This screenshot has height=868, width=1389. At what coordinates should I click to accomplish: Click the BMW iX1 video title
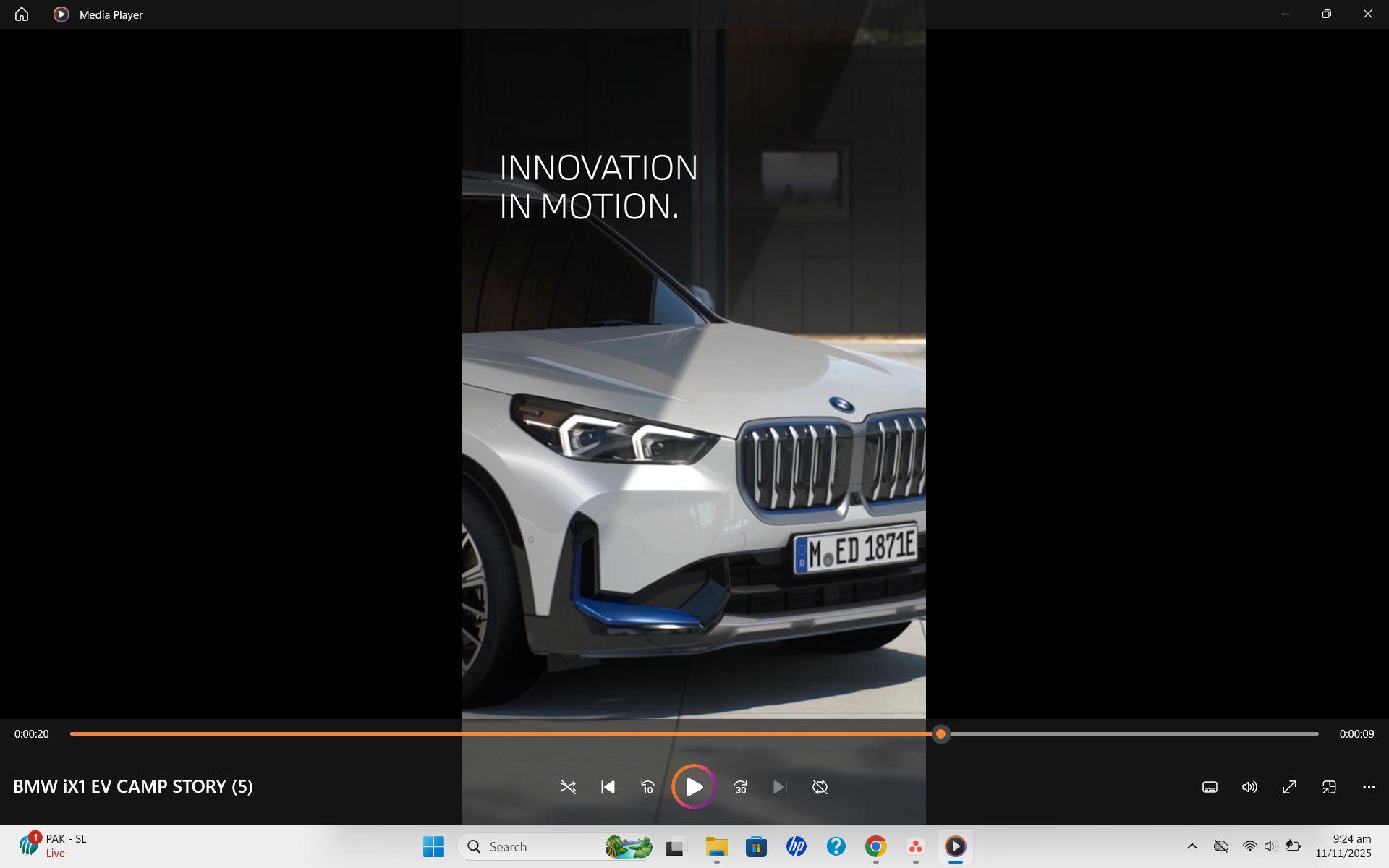(x=133, y=786)
